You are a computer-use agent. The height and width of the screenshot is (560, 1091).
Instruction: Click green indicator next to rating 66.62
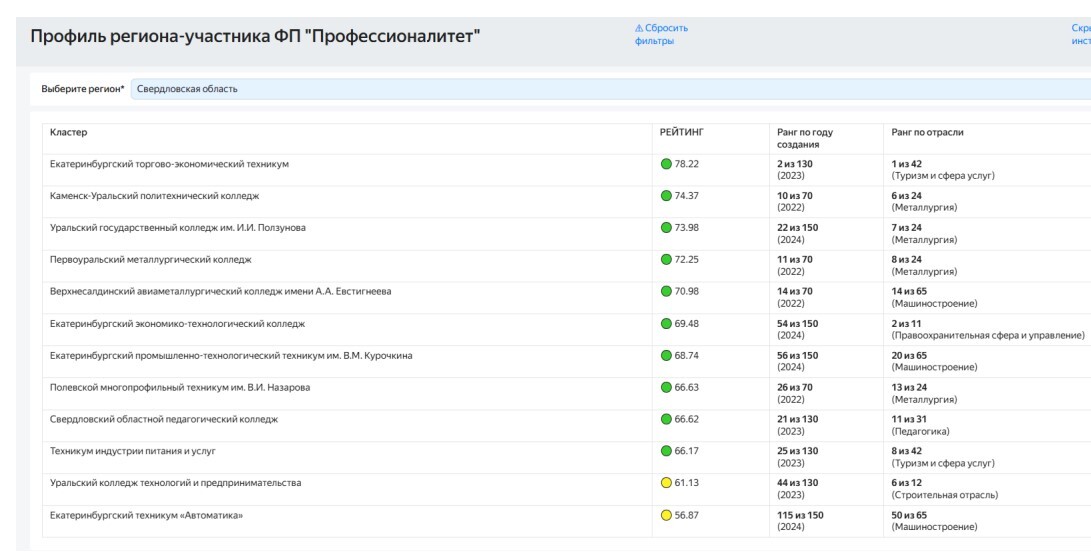(666, 419)
